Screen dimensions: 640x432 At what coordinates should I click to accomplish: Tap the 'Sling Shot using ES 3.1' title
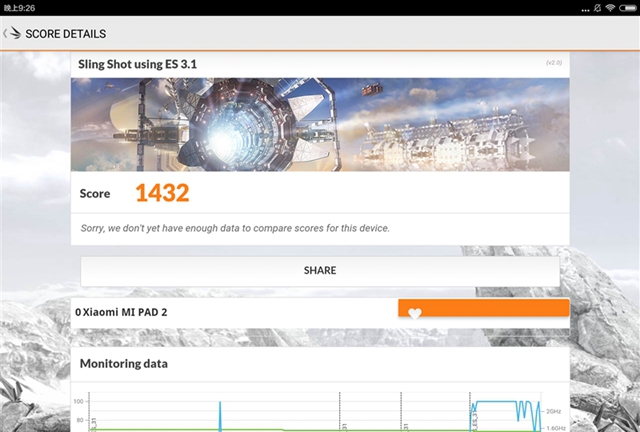pos(138,65)
